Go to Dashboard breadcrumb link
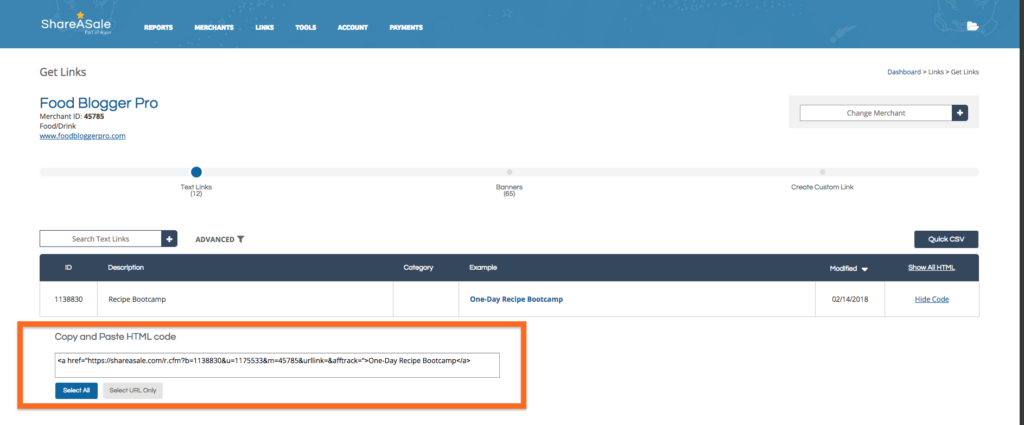The image size is (1024, 425). (x=903, y=72)
